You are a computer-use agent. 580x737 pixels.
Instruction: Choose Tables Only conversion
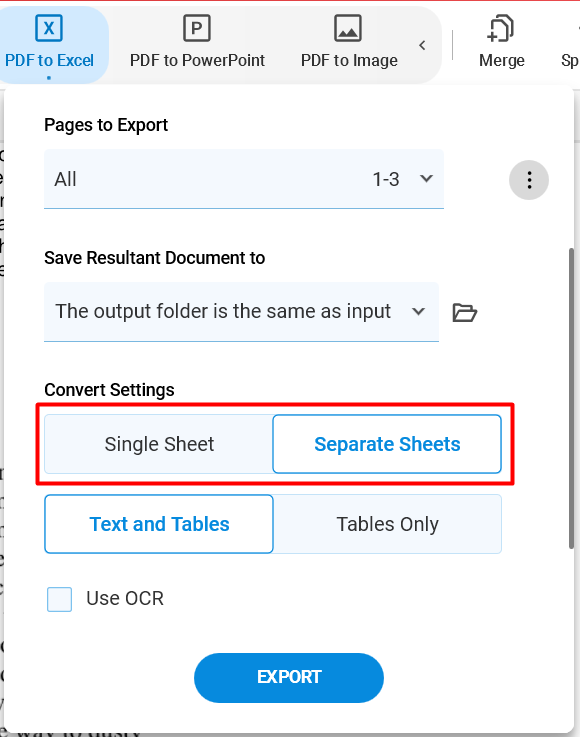click(x=387, y=524)
